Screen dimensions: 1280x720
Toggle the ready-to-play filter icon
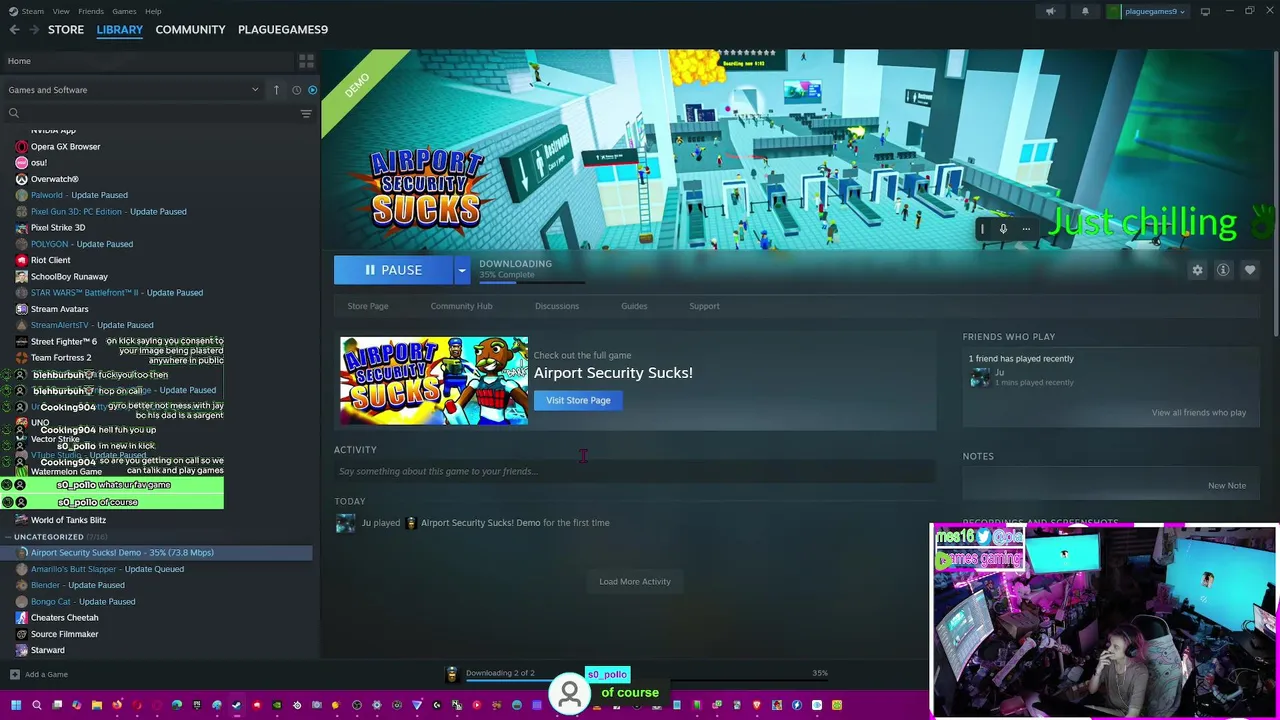[312, 90]
